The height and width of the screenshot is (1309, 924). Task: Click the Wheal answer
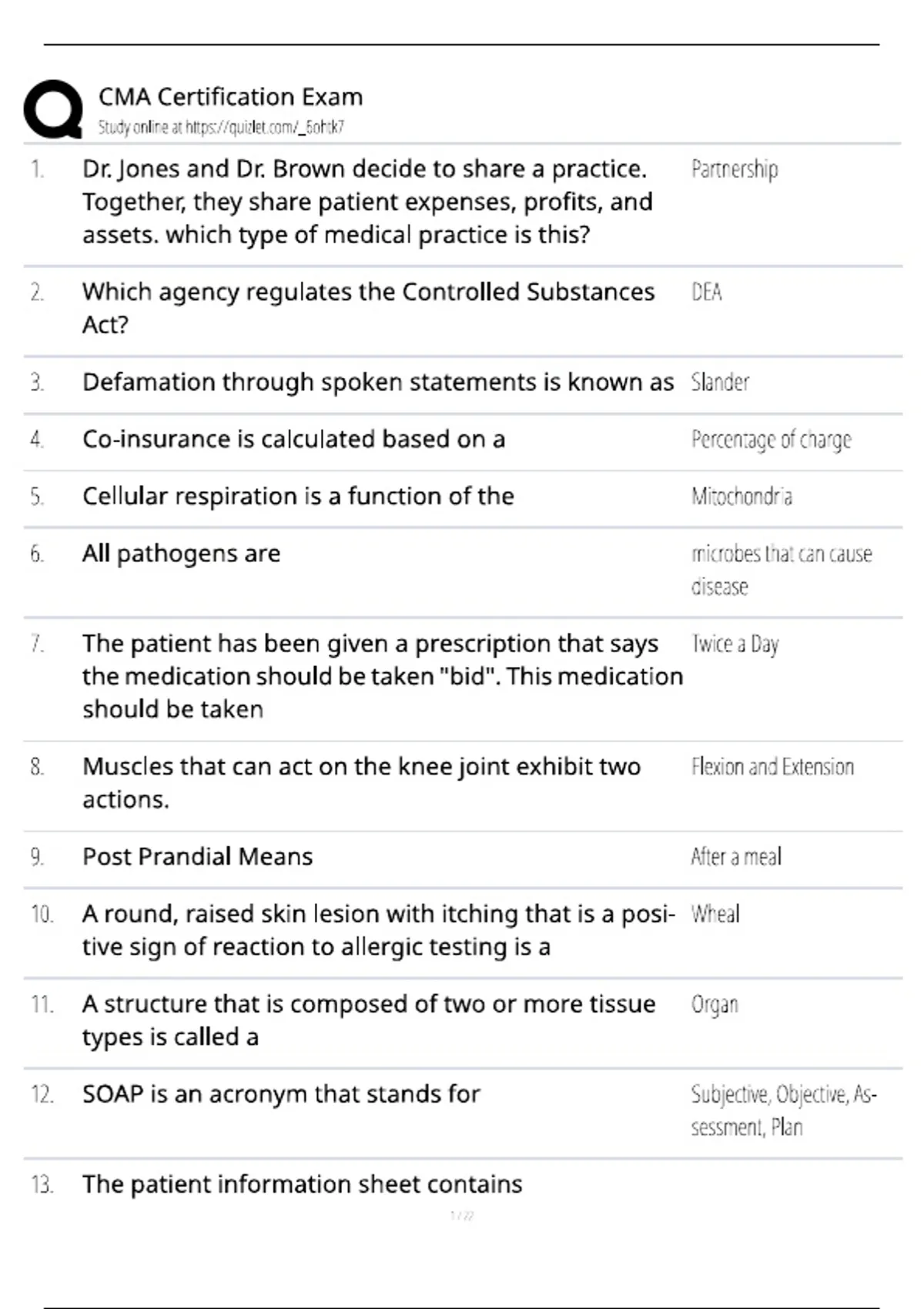715,914
